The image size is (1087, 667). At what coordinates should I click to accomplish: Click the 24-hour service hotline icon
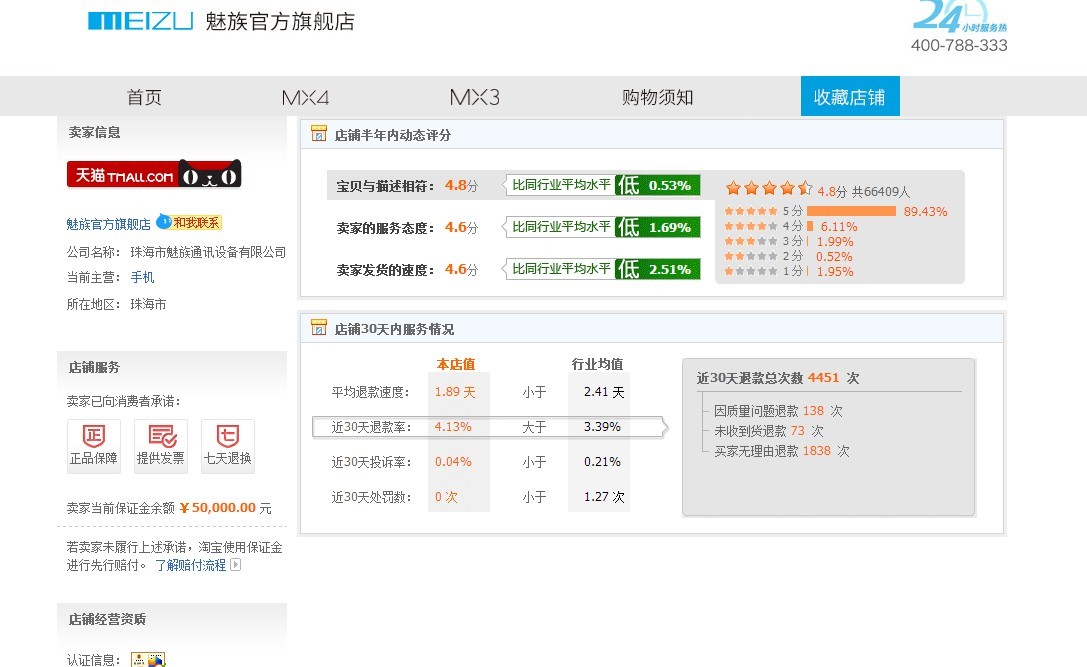(x=959, y=15)
